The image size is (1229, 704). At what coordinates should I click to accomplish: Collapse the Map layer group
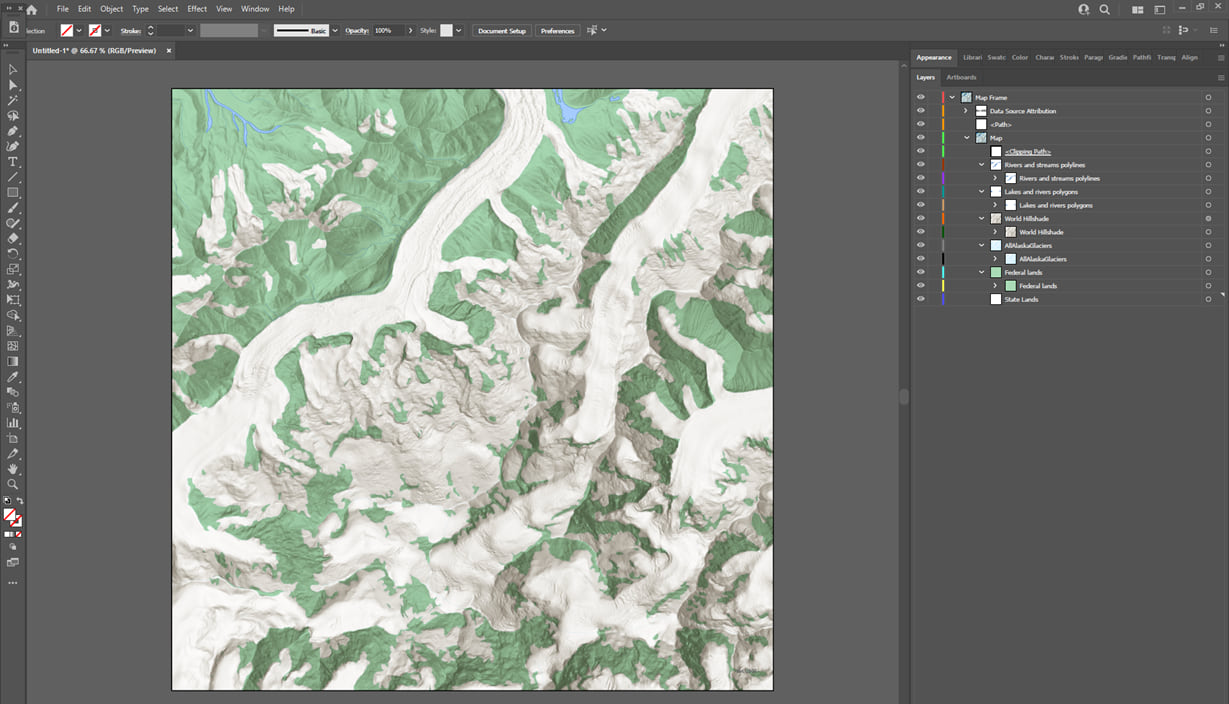point(966,138)
